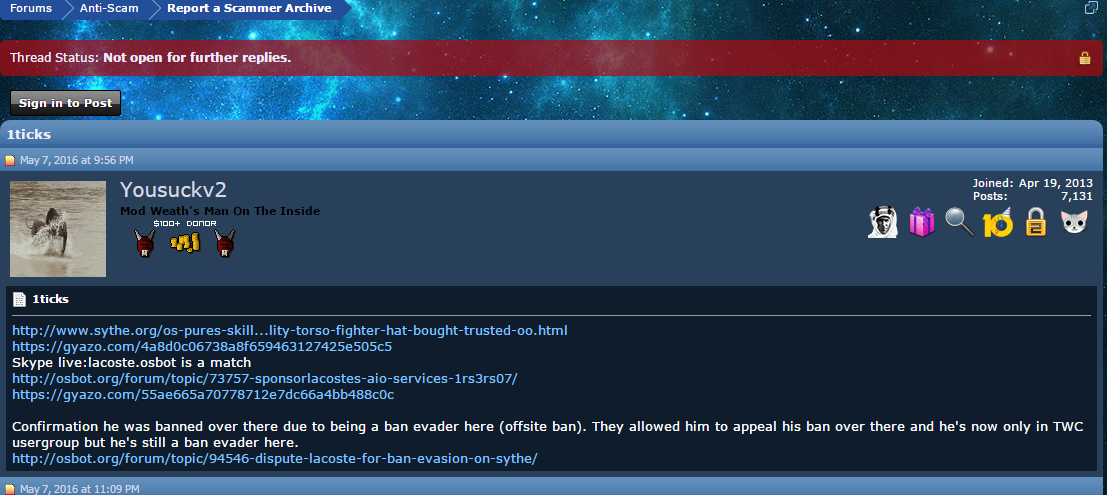Image resolution: width=1107 pixels, height=495 pixels.
Task: Open Report a Scammer Archive breadcrumb
Action: [x=249, y=8]
